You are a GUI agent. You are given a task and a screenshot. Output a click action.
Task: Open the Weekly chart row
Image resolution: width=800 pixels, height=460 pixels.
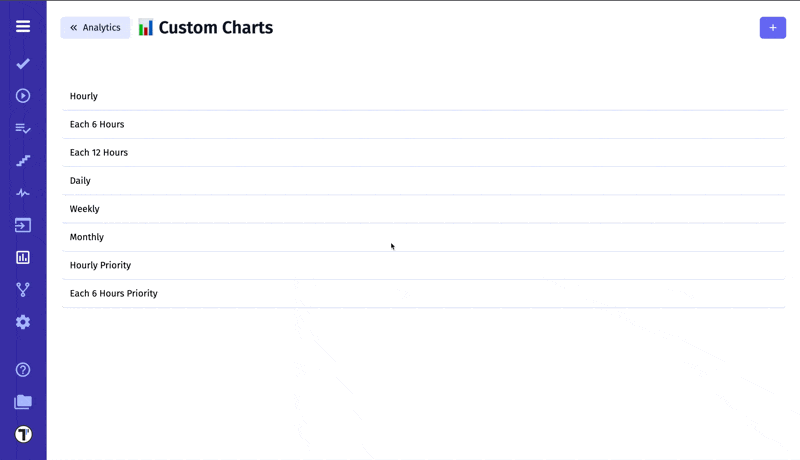point(84,209)
